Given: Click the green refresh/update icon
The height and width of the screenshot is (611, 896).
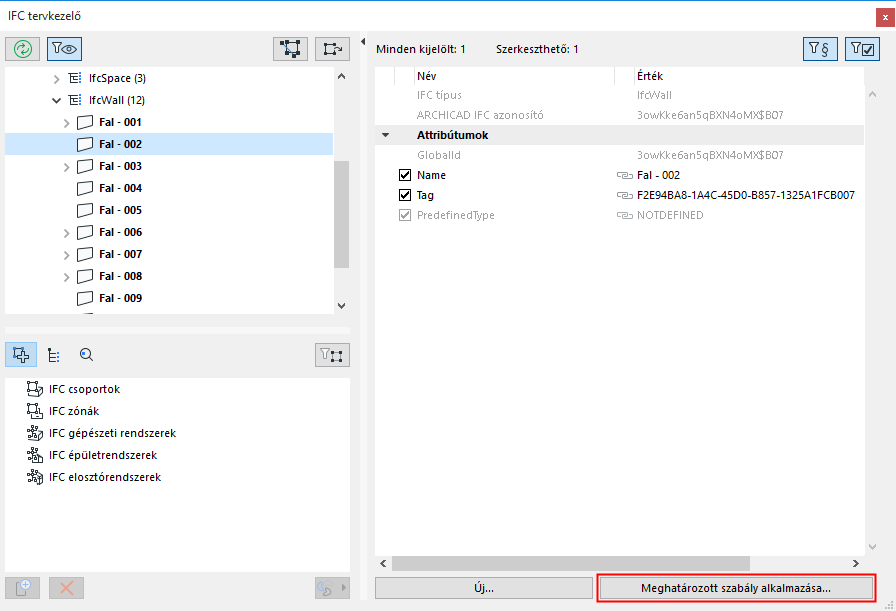Looking at the screenshot, I should coord(22,49).
